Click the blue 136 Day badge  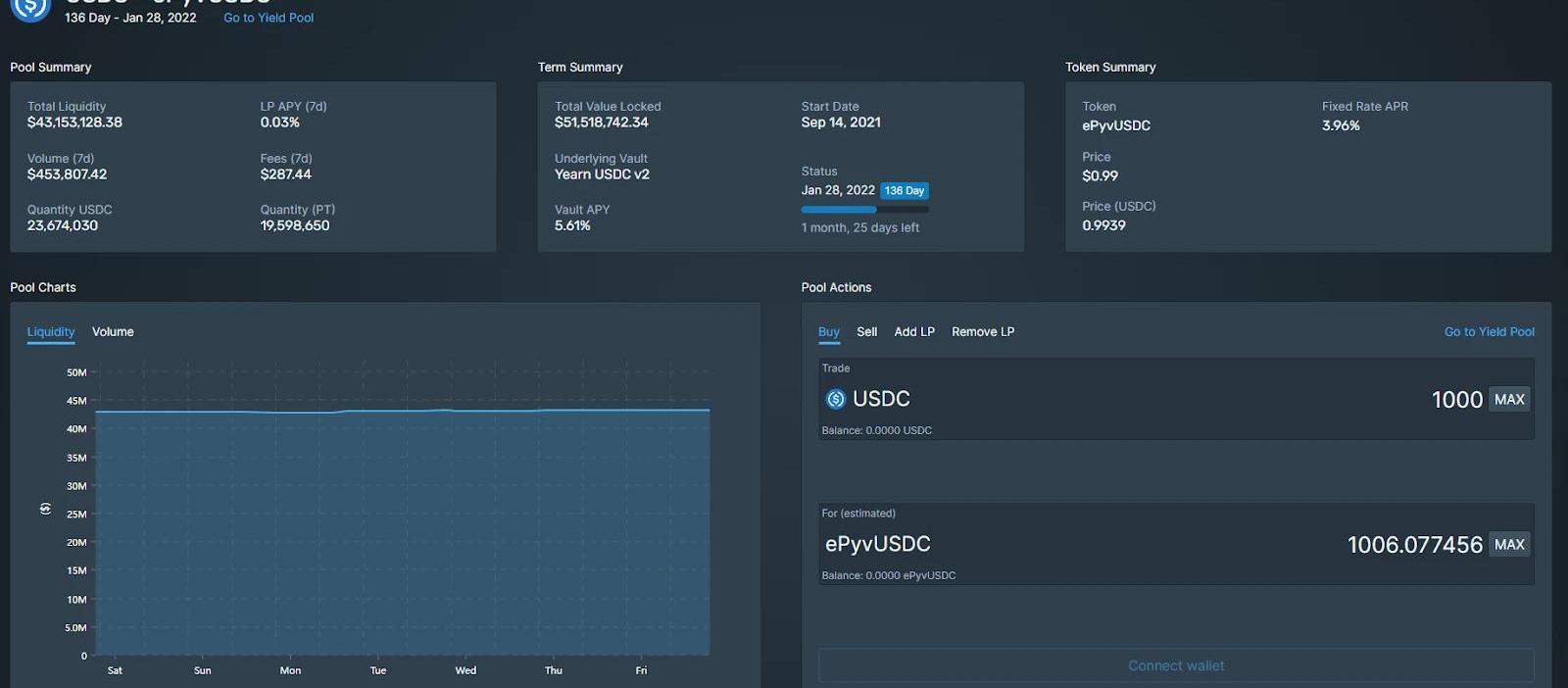coord(904,191)
